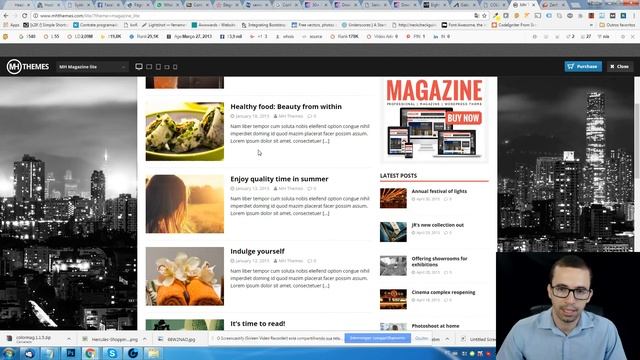Click the 'Age Março 27, 2013' SEO entry
The width and height of the screenshot is (640, 360).
pos(189,36)
